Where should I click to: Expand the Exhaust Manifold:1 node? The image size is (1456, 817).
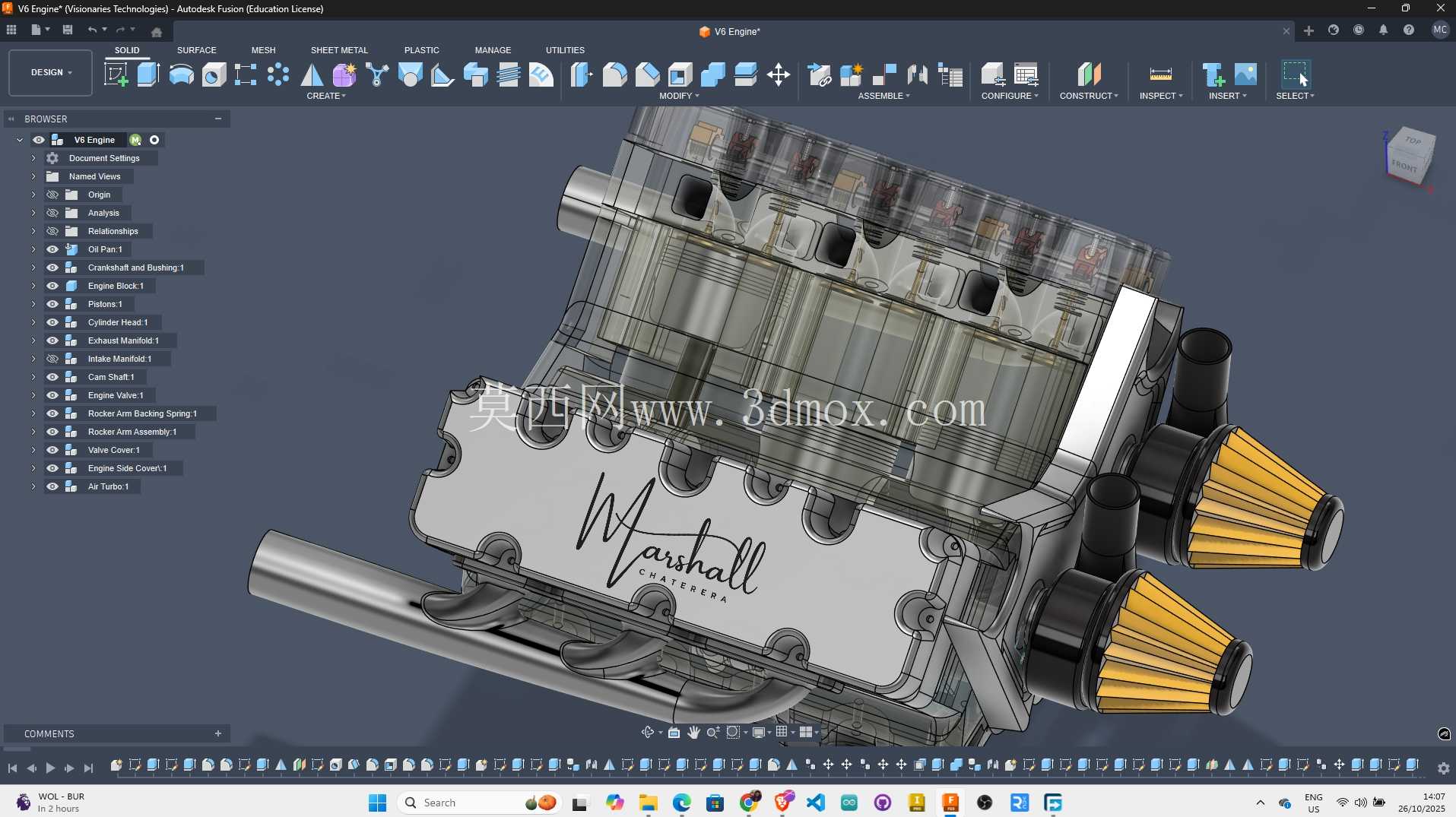[x=33, y=340]
